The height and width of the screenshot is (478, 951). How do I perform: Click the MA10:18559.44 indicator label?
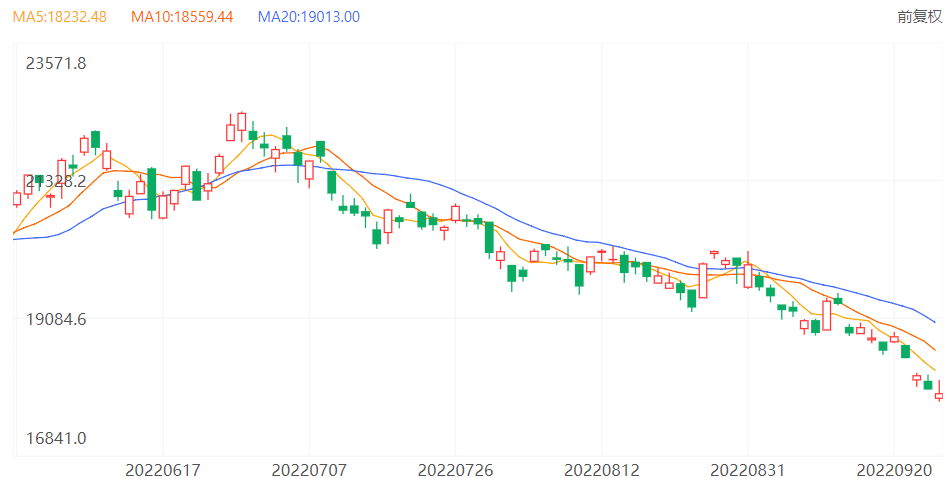pos(182,16)
